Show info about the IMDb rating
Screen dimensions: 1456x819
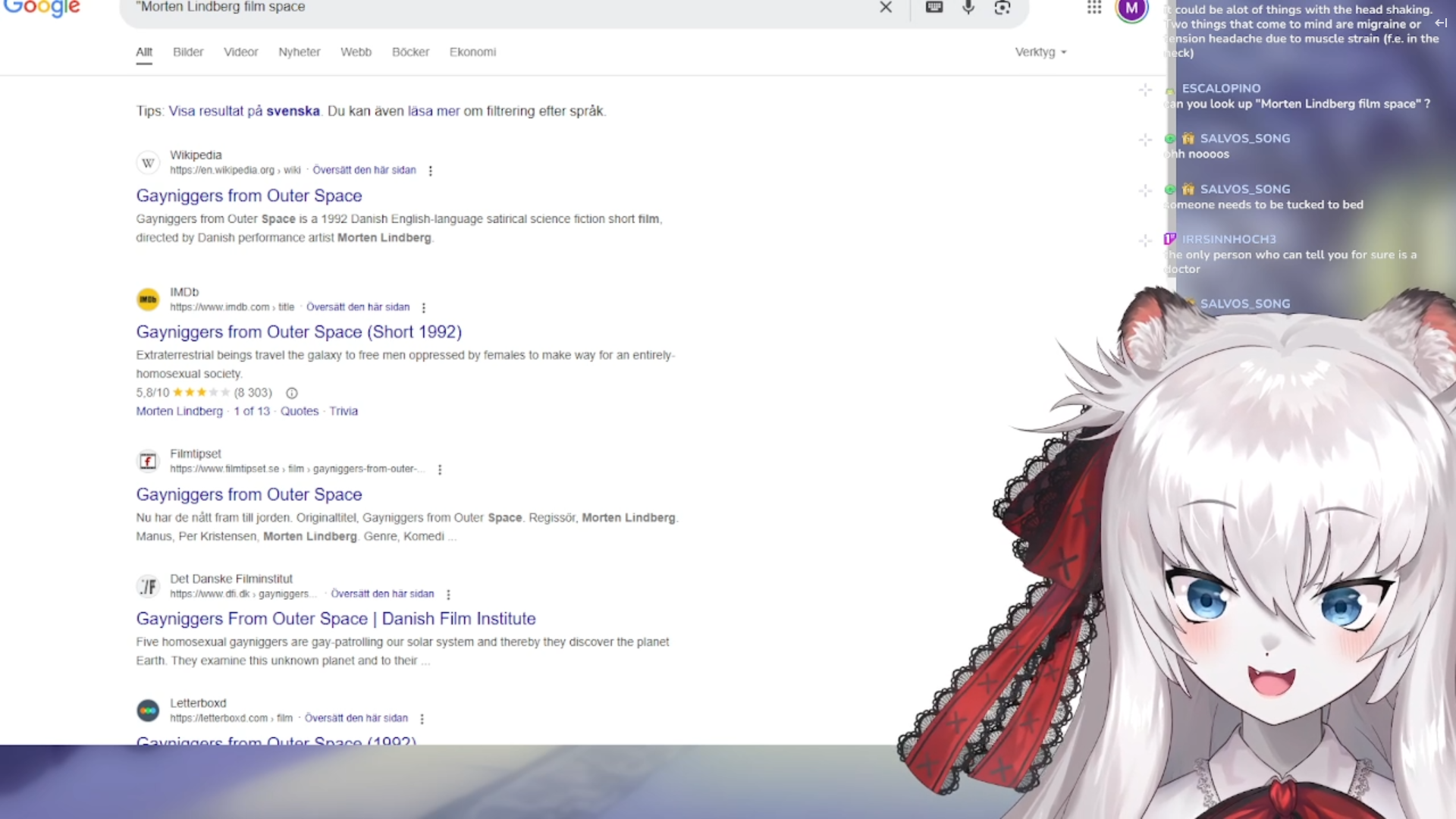[x=292, y=393]
